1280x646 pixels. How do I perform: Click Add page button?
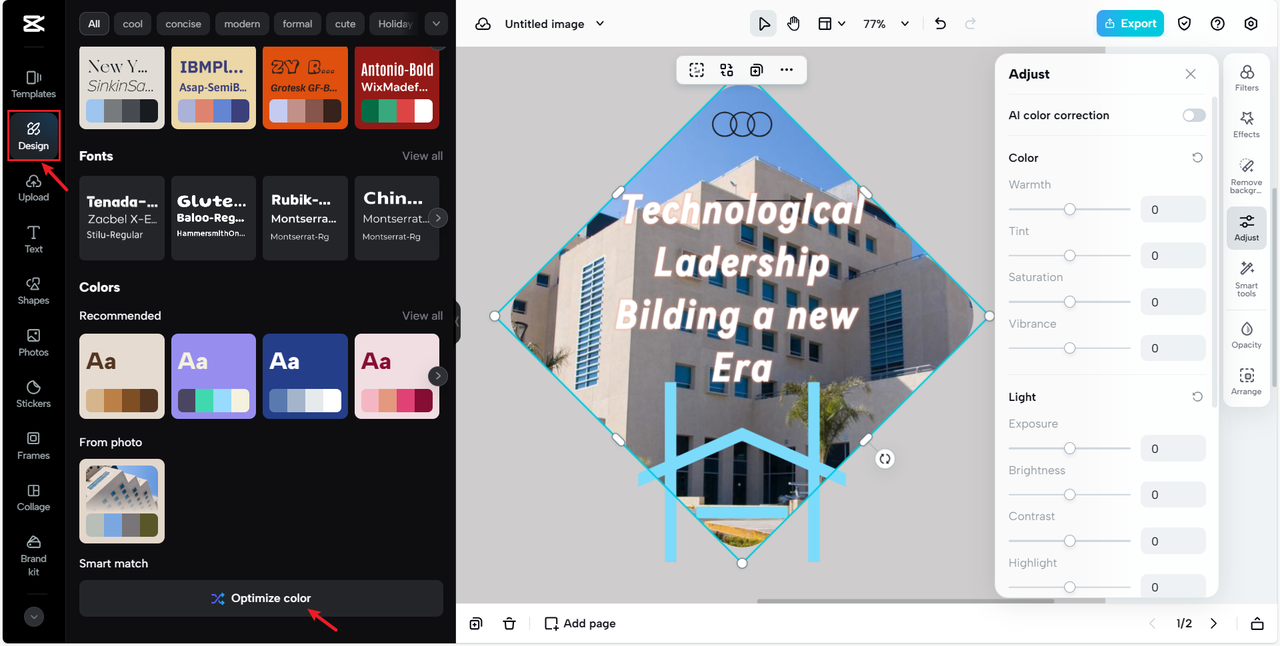pos(580,624)
